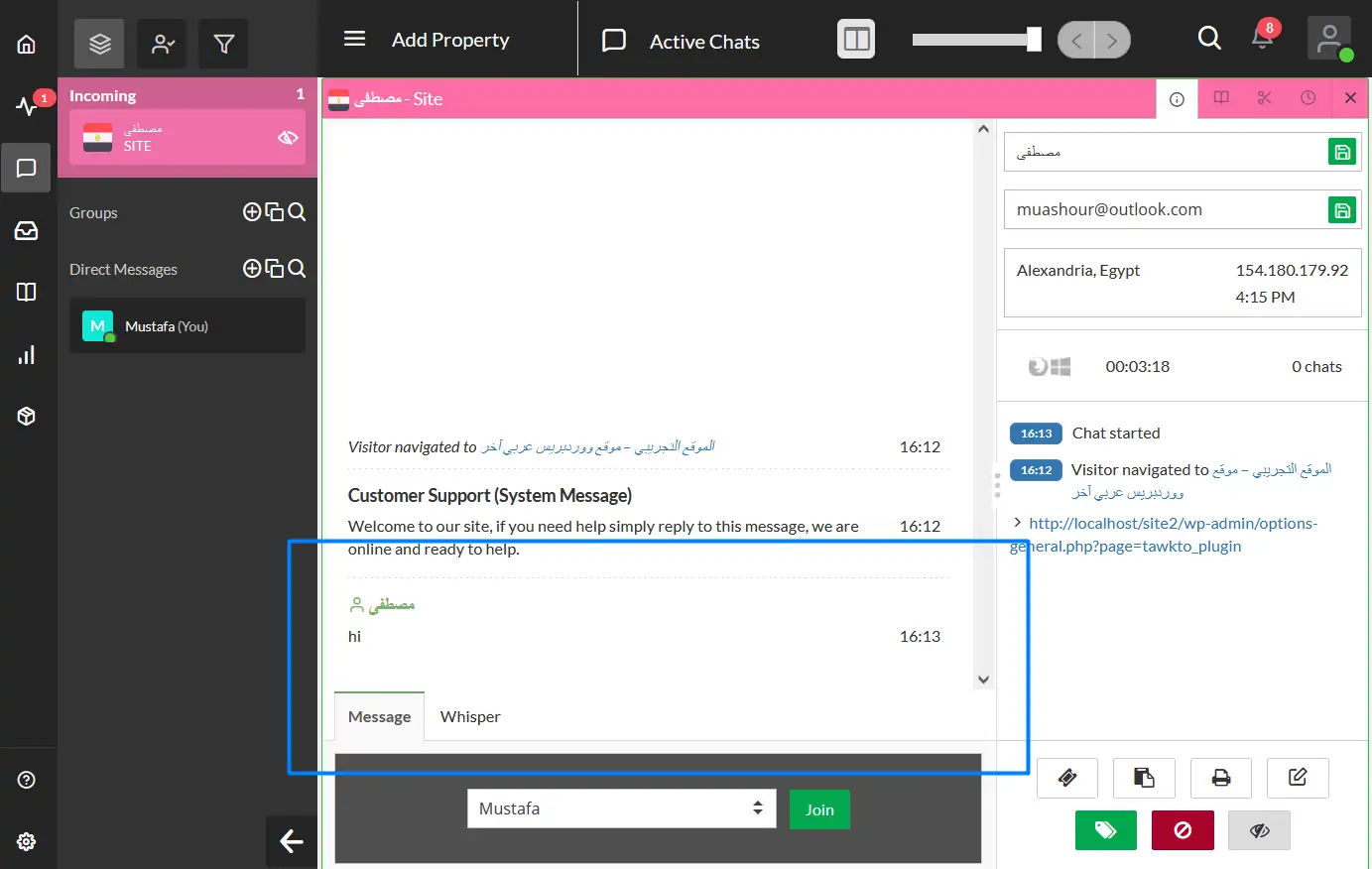This screenshot has height=869, width=1372.
Task: Open the funnel filter icon
Action: 223,44
